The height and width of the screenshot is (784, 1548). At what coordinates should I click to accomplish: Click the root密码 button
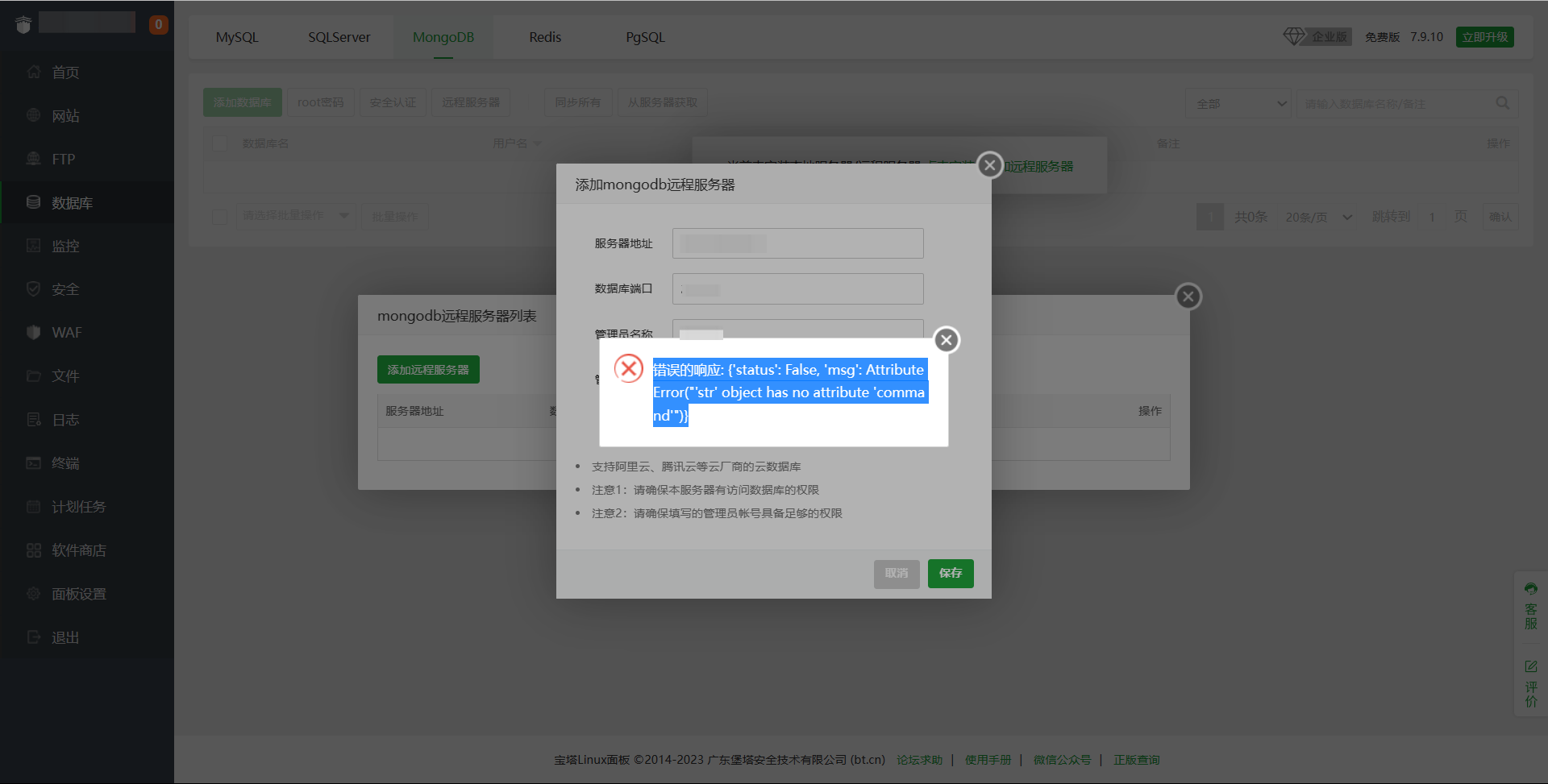(x=320, y=102)
